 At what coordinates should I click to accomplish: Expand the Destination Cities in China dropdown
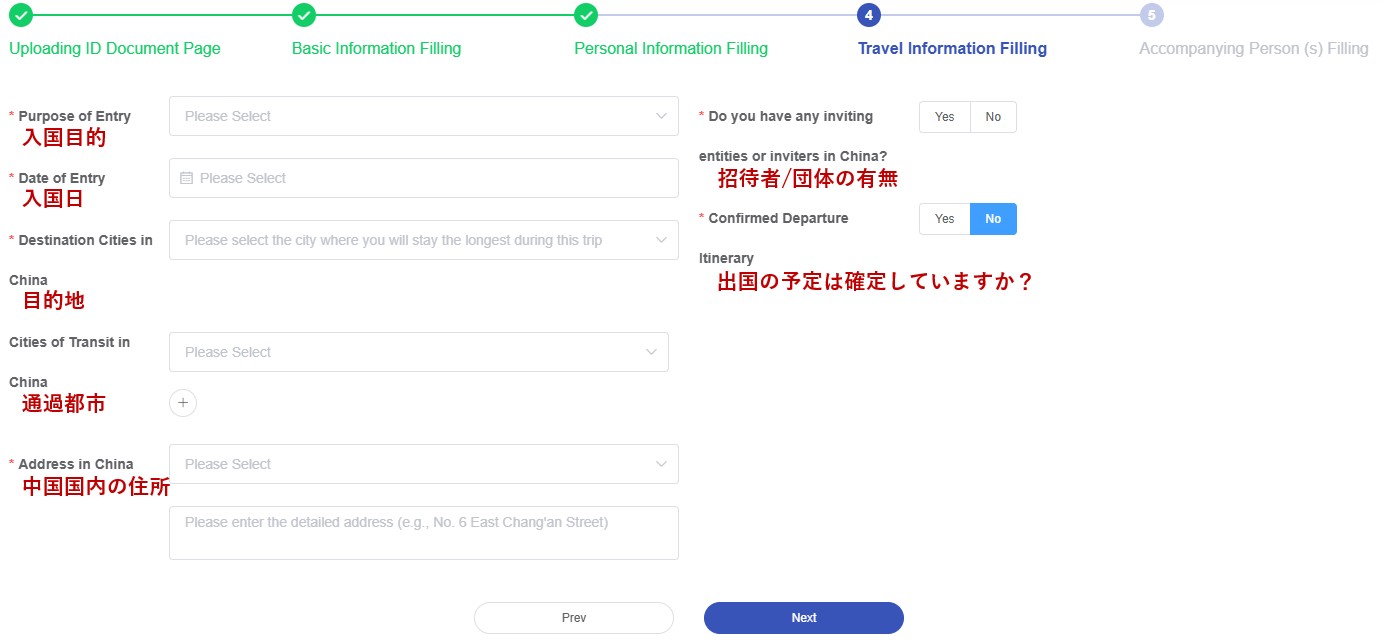pos(423,240)
